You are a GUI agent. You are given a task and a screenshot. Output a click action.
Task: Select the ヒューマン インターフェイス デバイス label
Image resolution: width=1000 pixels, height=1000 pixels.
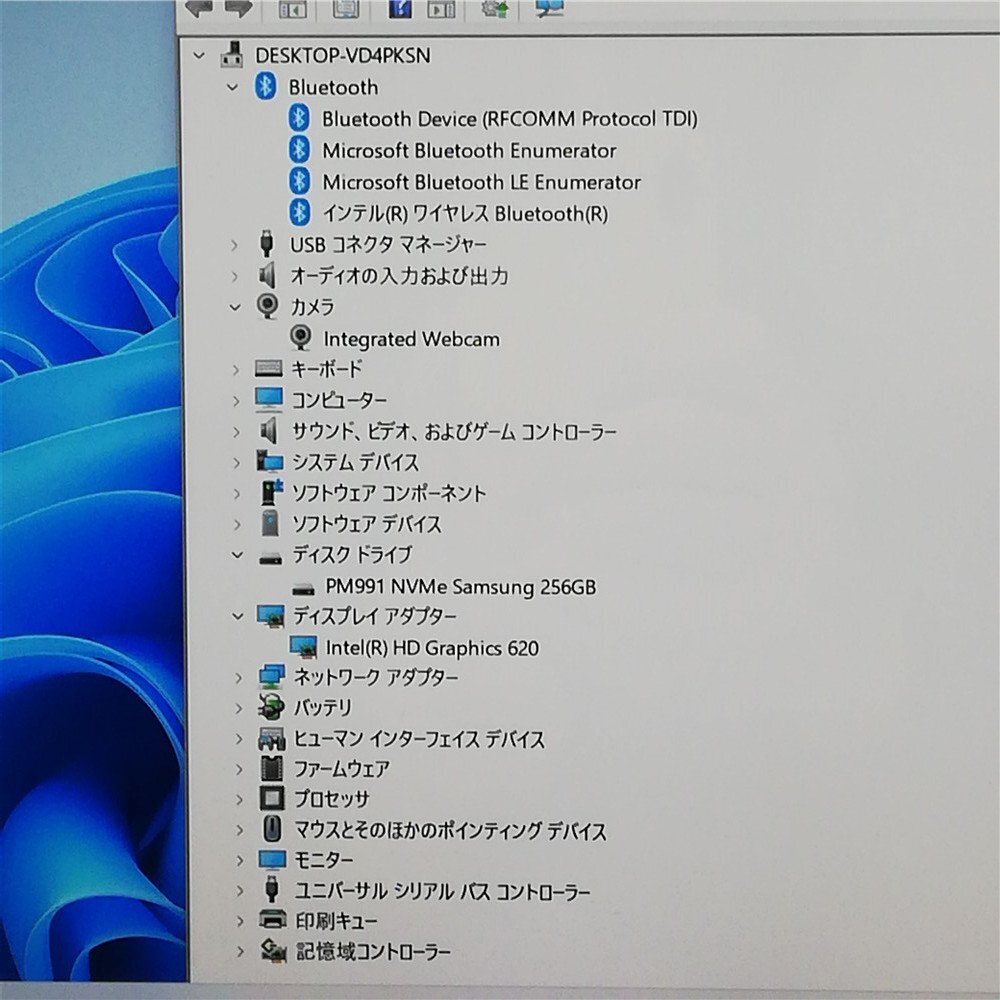tap(419, 739)
